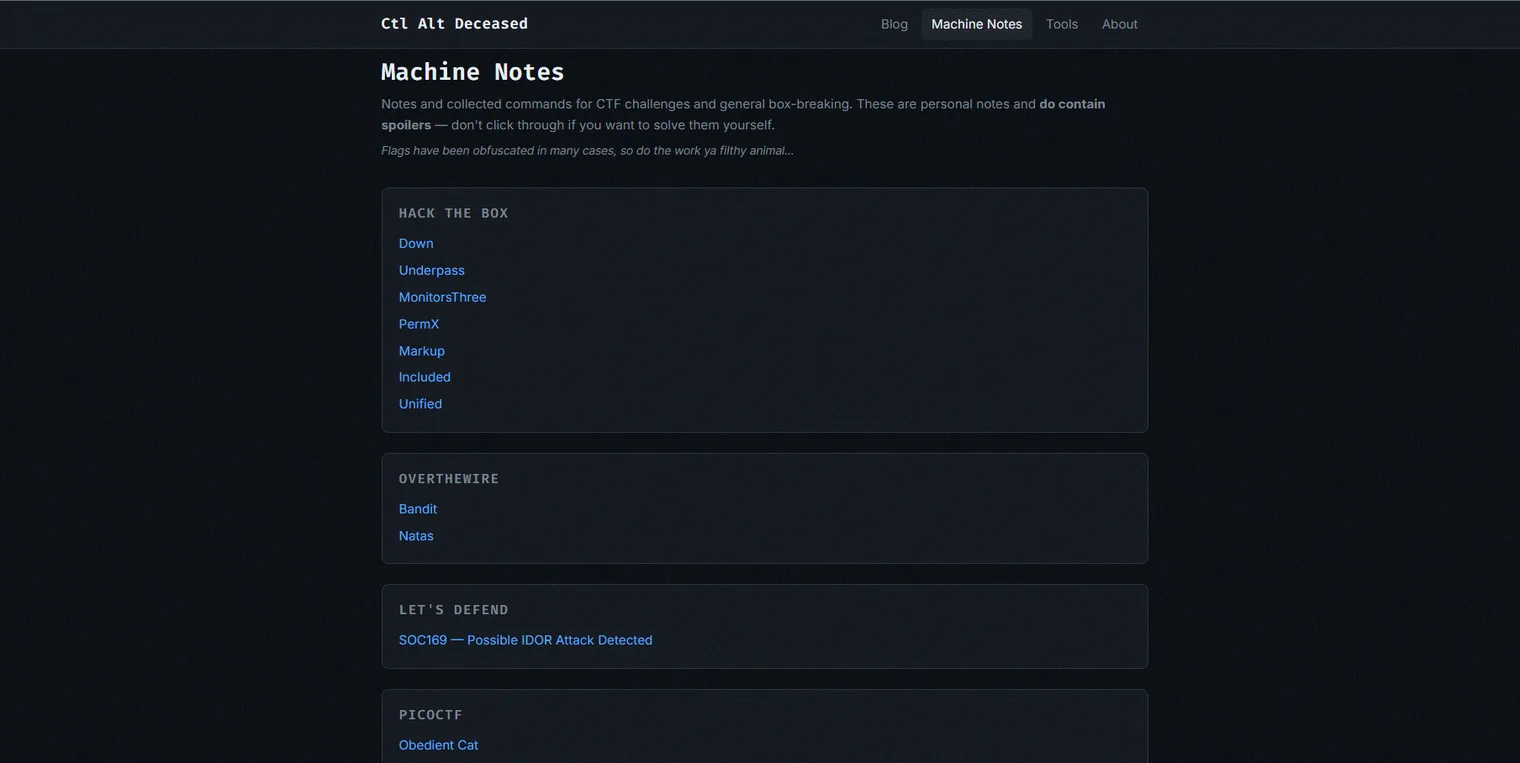Open SOC169 Possible IDOR Attack Detected

click(x=525, y=640)
